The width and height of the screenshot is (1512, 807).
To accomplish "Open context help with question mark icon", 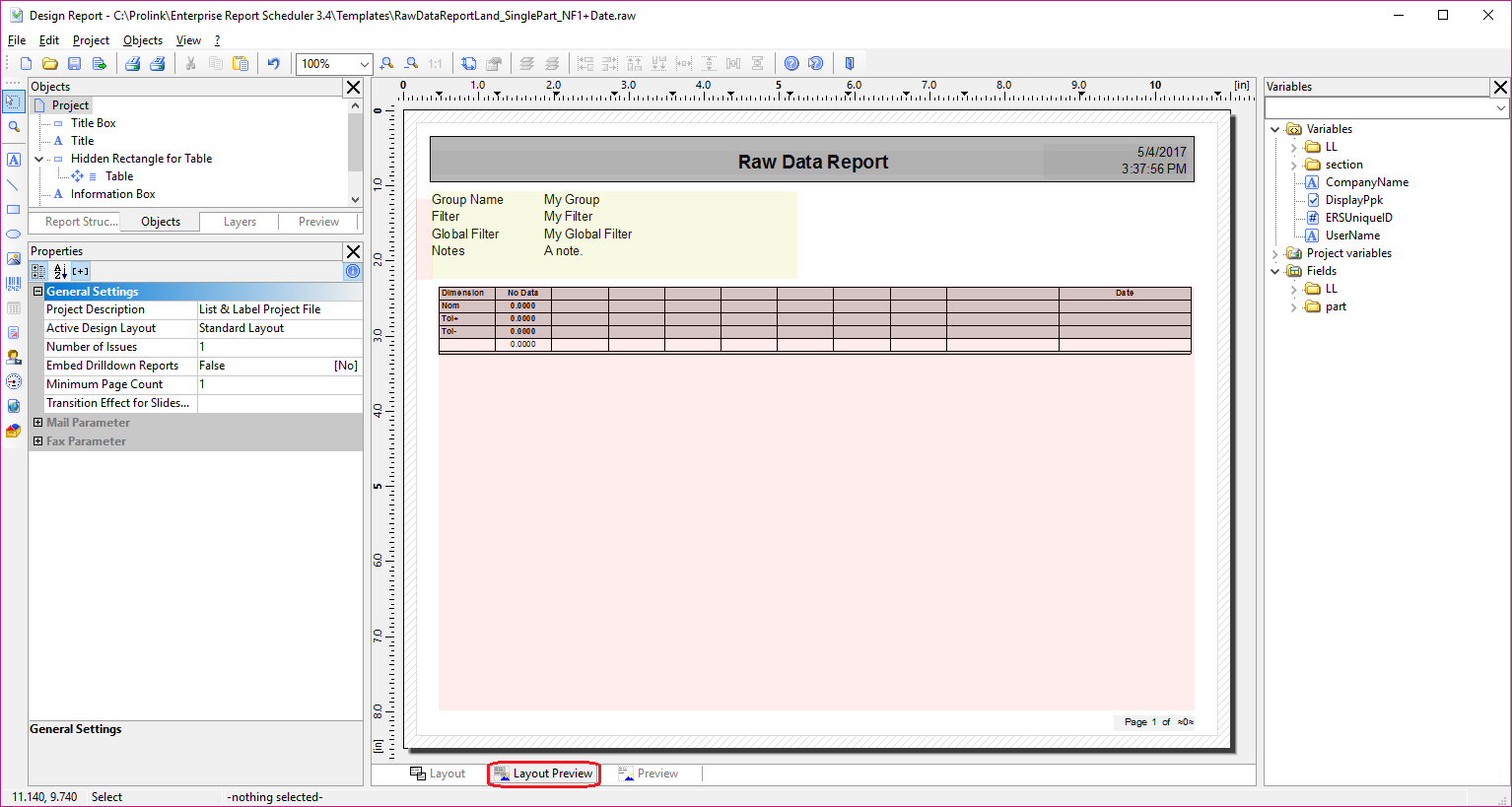I will click(815, 64).
